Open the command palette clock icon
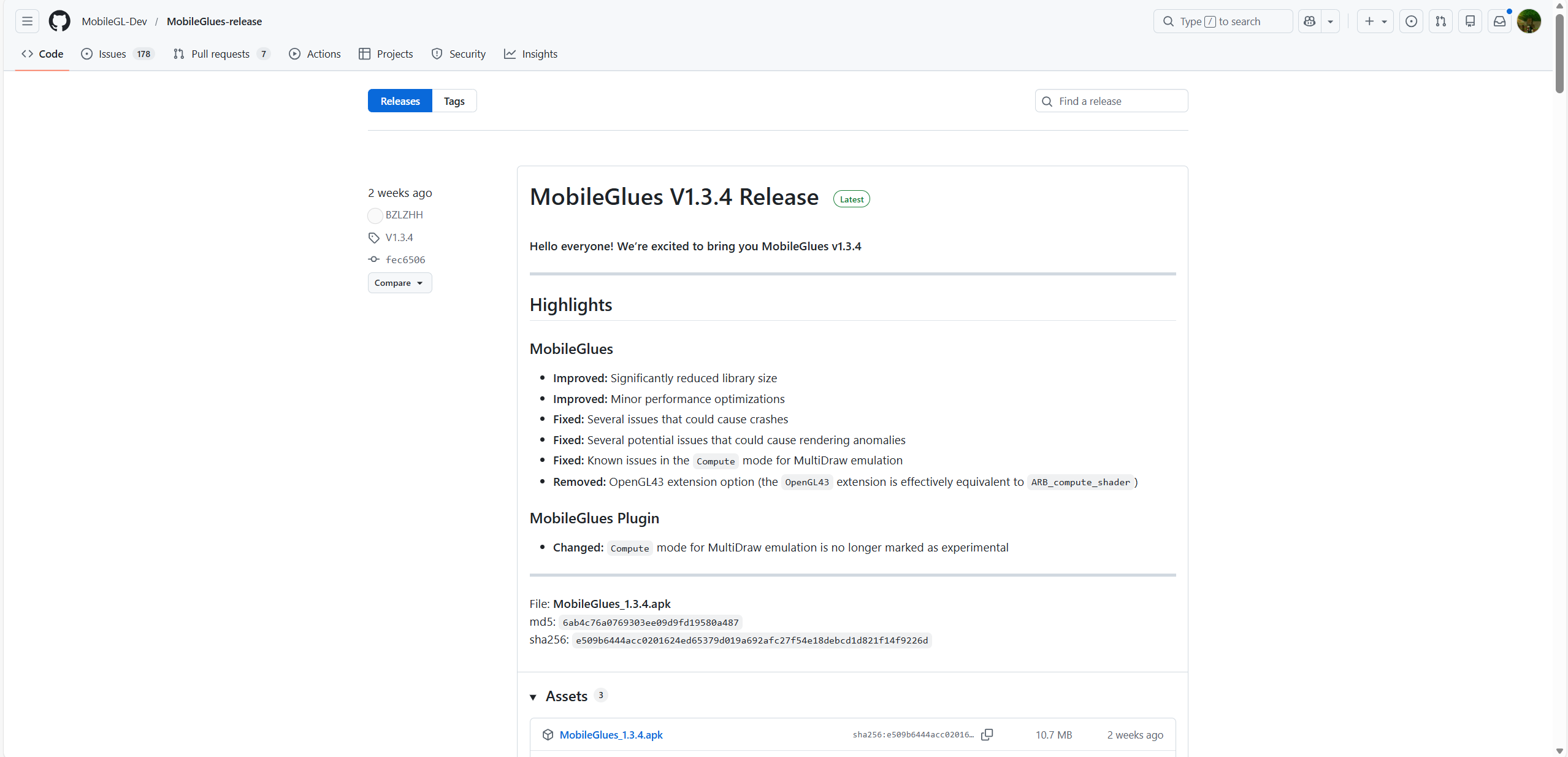The width and height of the screenshot is (1568, 757). (1410, 21)
